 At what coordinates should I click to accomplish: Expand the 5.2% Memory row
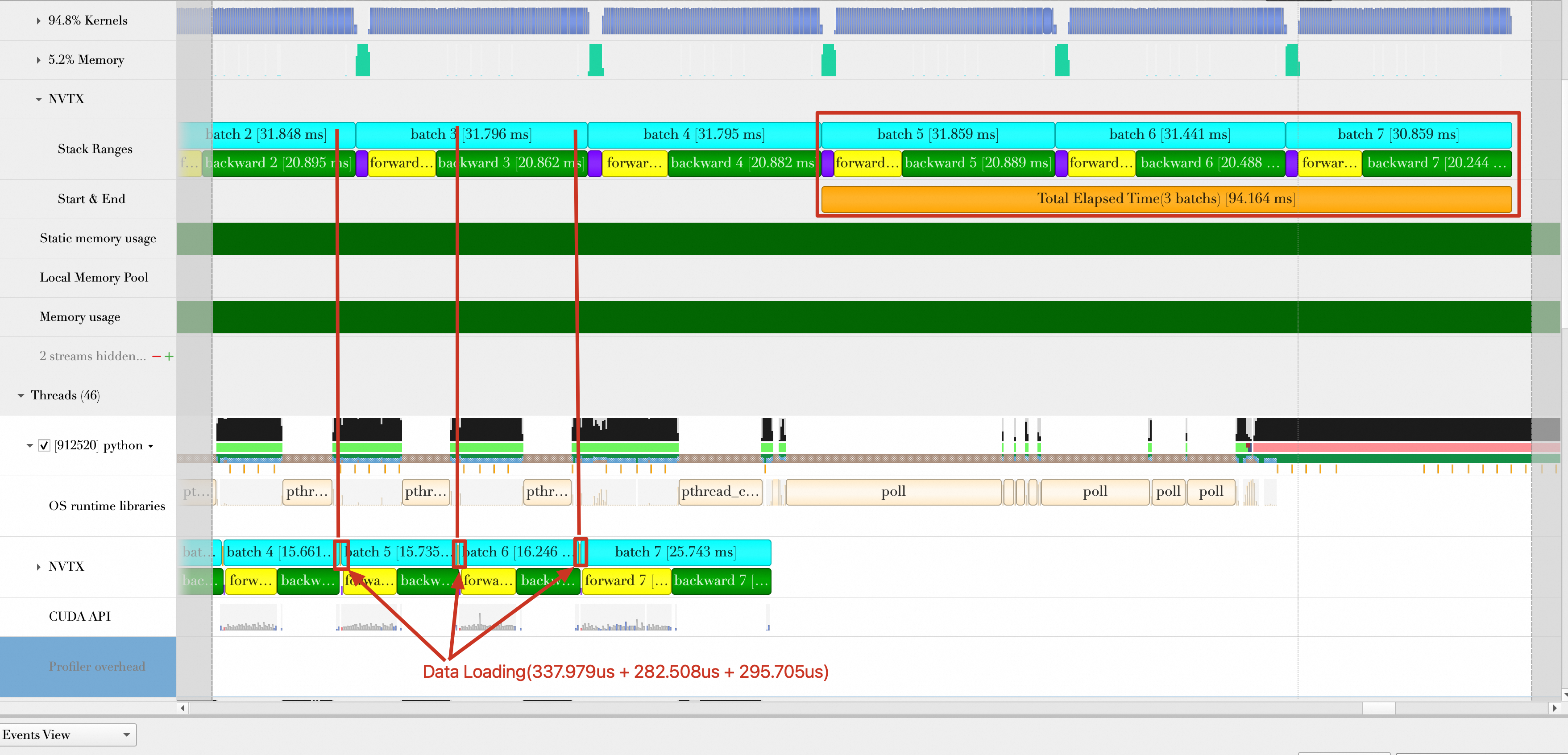pyautogui.click(x=38, y=60)
